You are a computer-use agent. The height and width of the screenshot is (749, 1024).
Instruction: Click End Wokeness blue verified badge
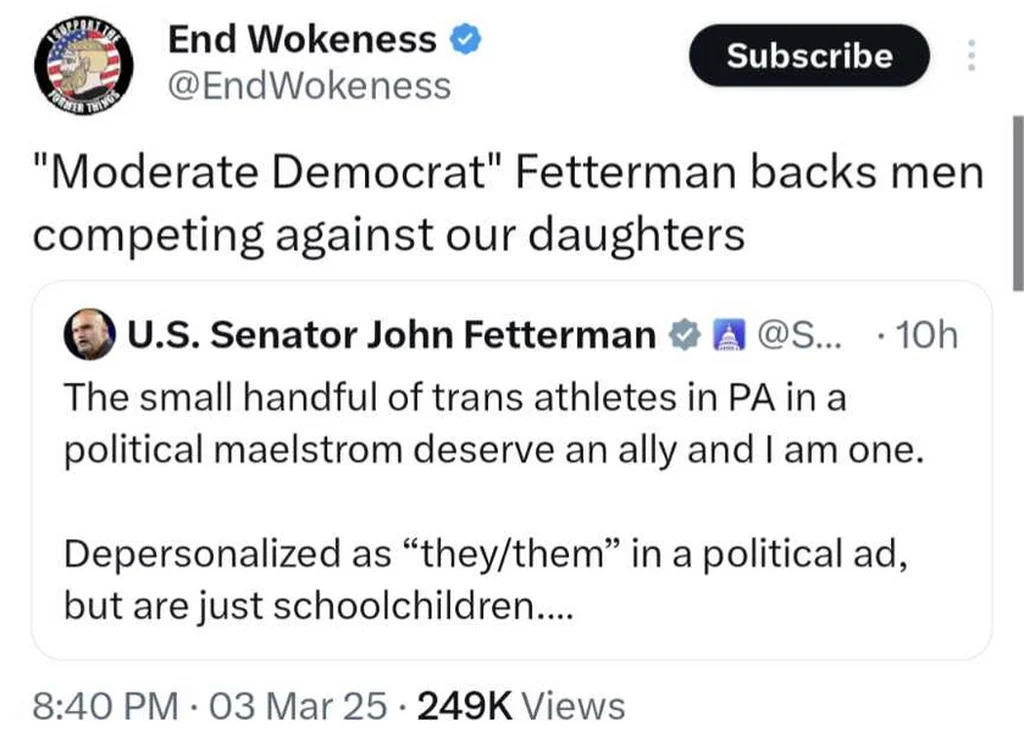[467, 39]
